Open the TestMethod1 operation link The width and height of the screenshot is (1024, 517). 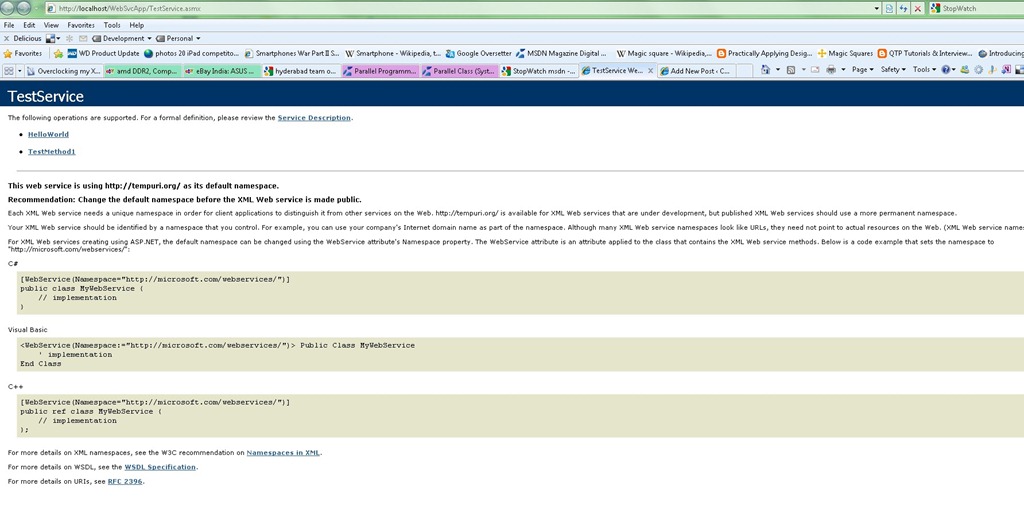[51, 152]
